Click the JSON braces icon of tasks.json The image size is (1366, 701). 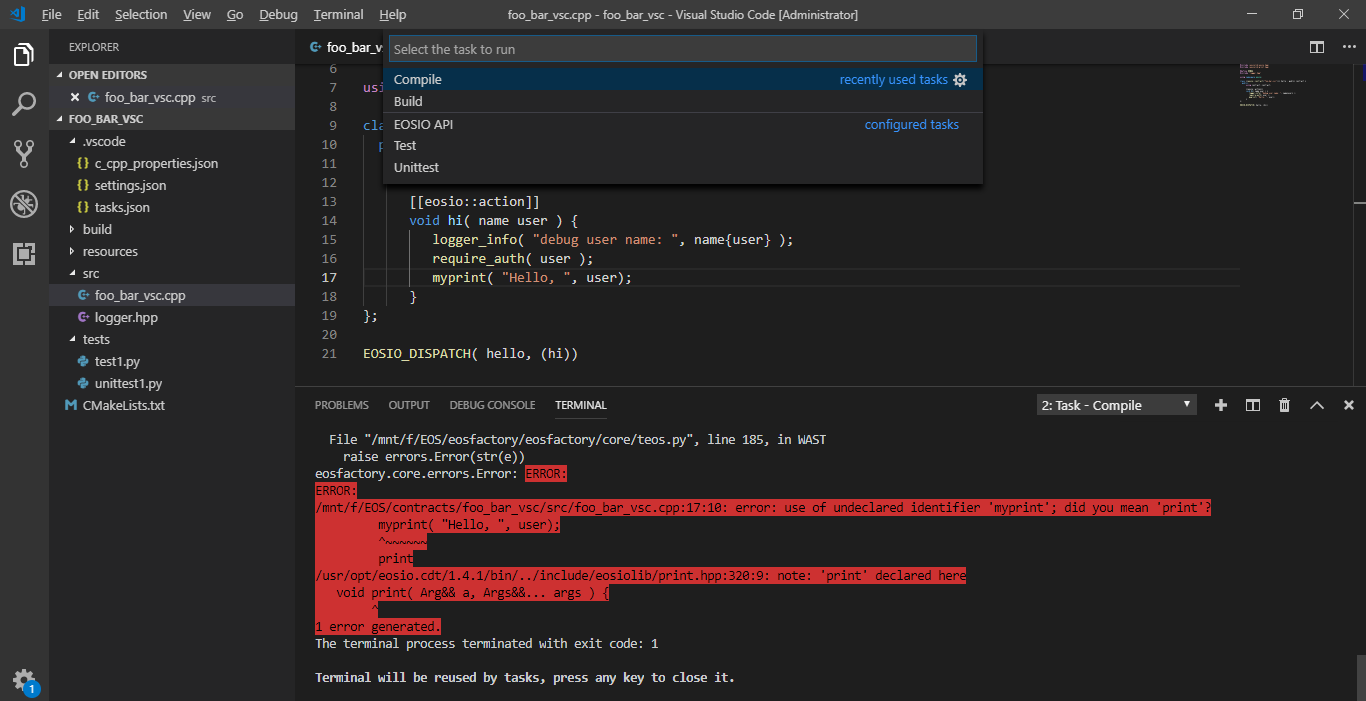click(x=84, y=208)
